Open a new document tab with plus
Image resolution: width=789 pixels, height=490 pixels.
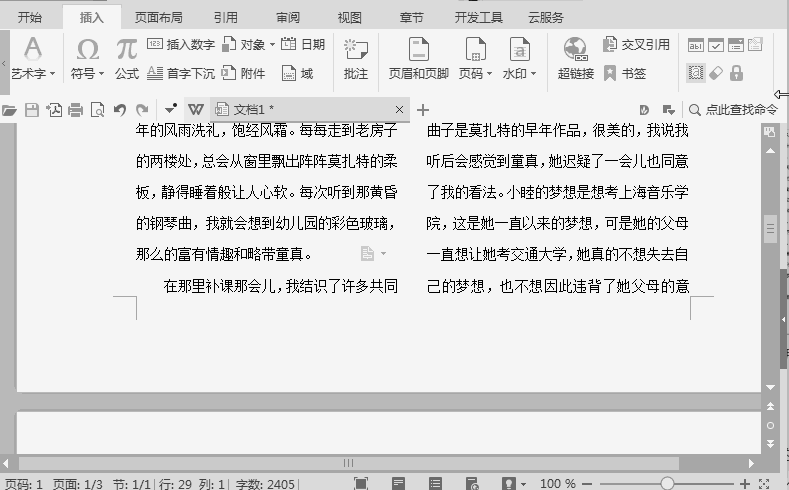[x=423, y=110]
